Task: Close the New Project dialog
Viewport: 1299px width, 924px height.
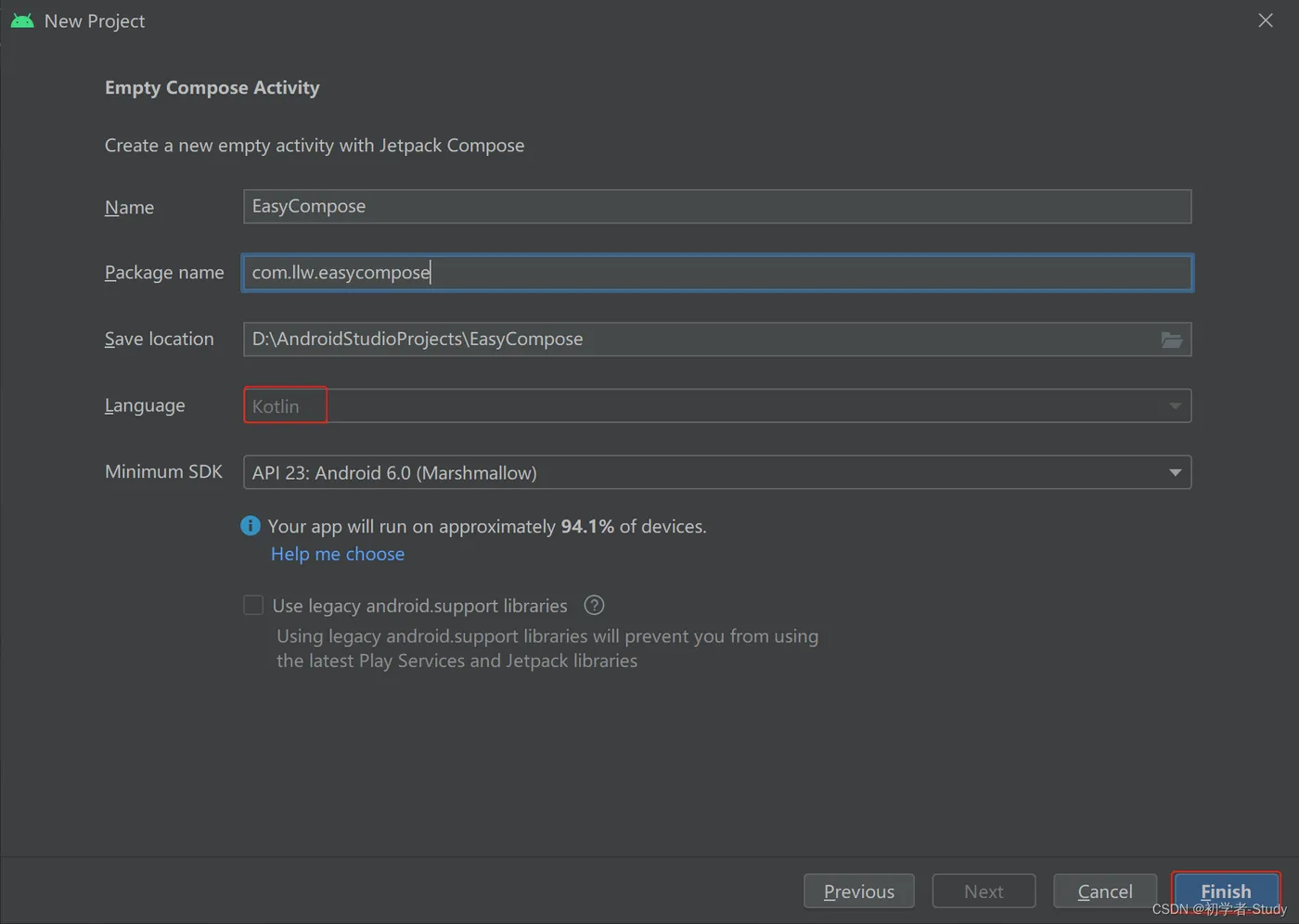Action: tap(1266, 20)
